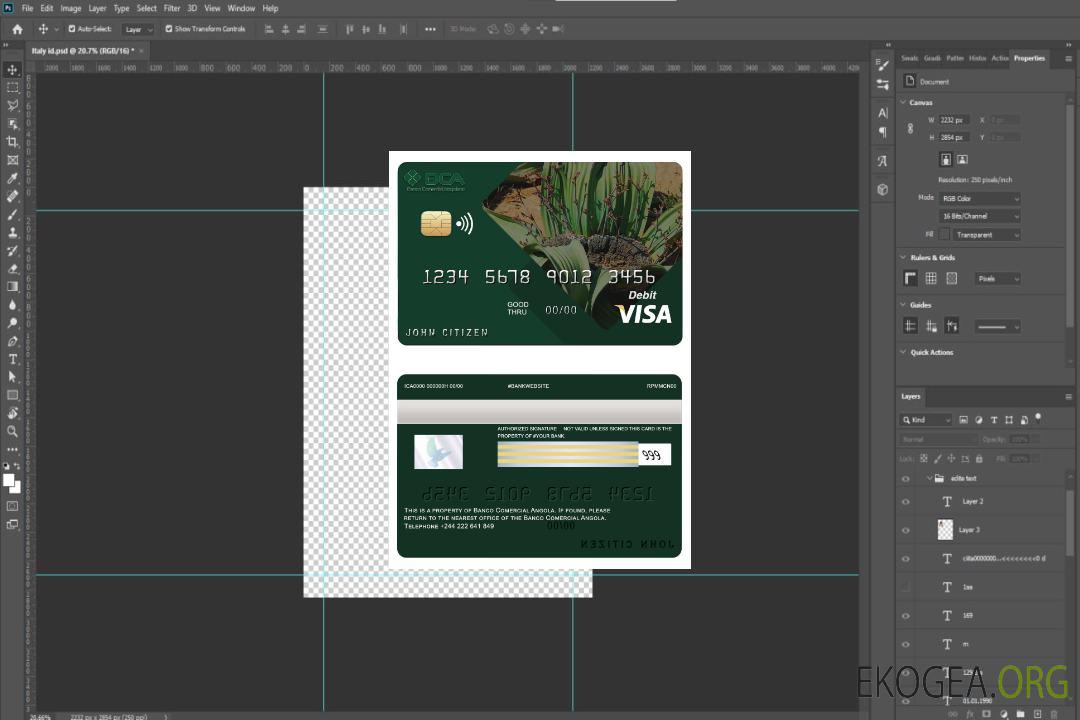Click the link constrain proportions chain icon
This screenshot has width=1080, height=720.
pos(910,129)
